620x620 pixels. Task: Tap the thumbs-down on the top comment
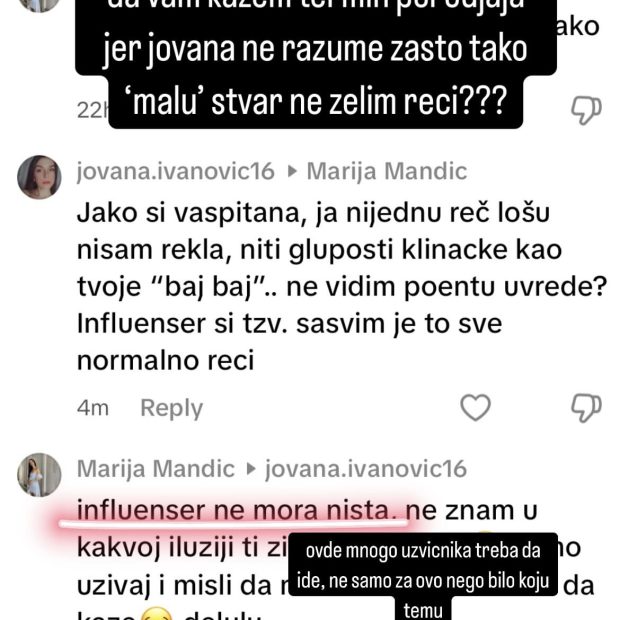click(586, 110)
